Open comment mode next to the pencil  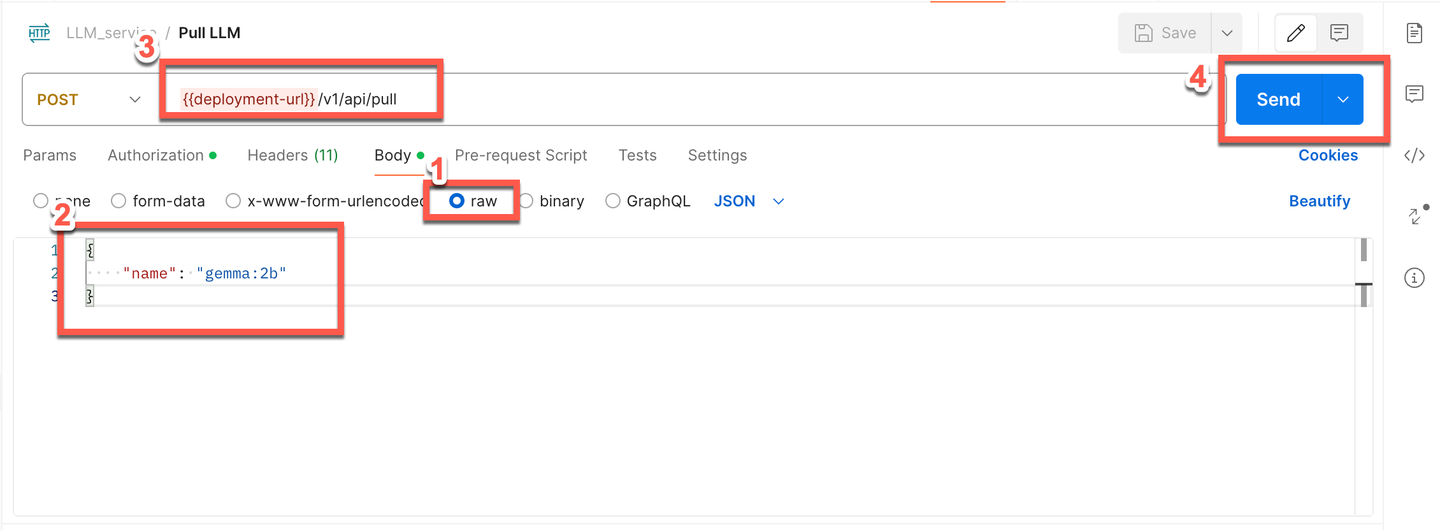click(1340, 33)
